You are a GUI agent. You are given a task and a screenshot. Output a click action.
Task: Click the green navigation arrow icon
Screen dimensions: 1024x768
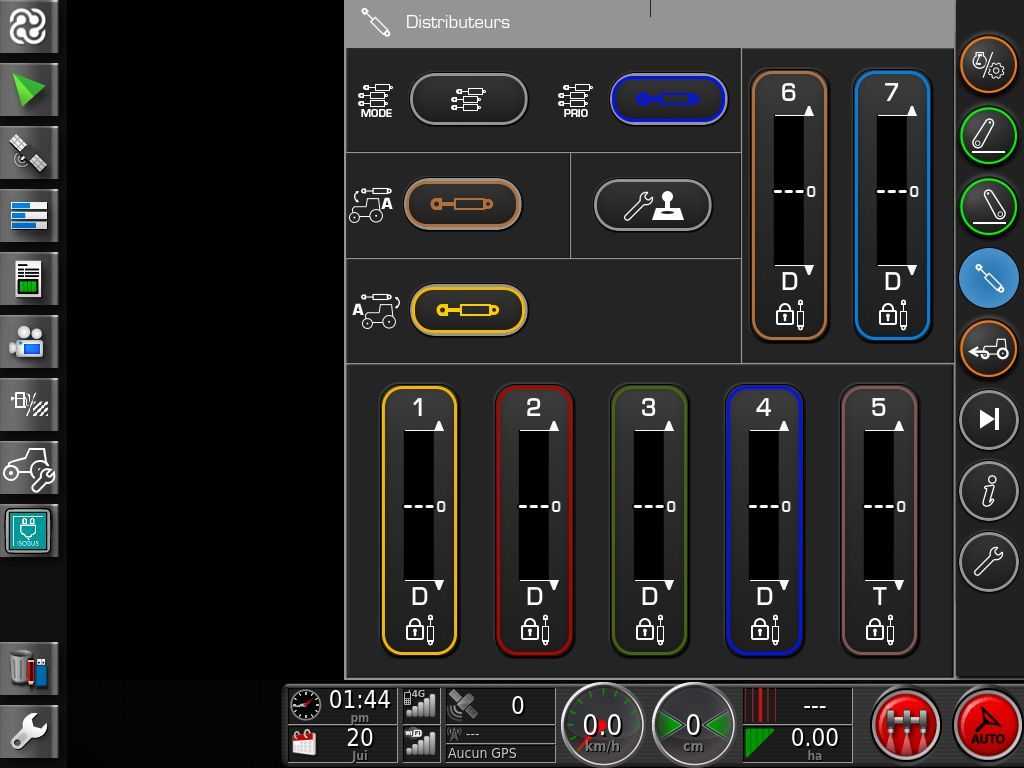pyautogui.click(x=29, y=91)
